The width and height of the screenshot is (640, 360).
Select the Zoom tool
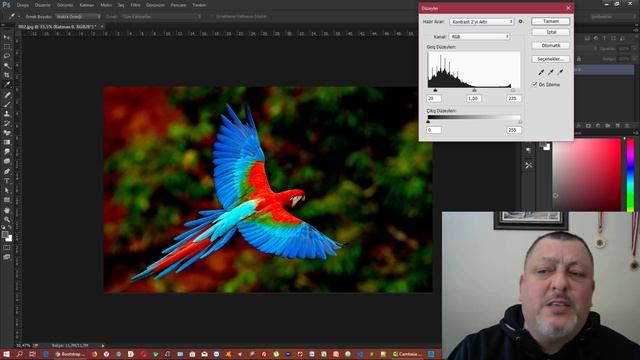7,220
